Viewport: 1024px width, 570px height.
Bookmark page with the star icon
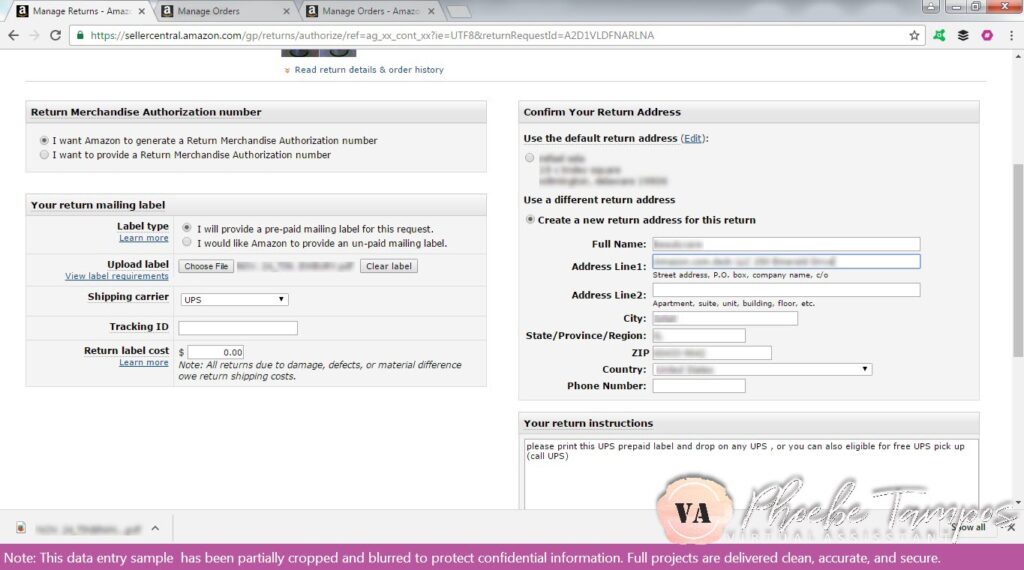[x=914, y=35]
